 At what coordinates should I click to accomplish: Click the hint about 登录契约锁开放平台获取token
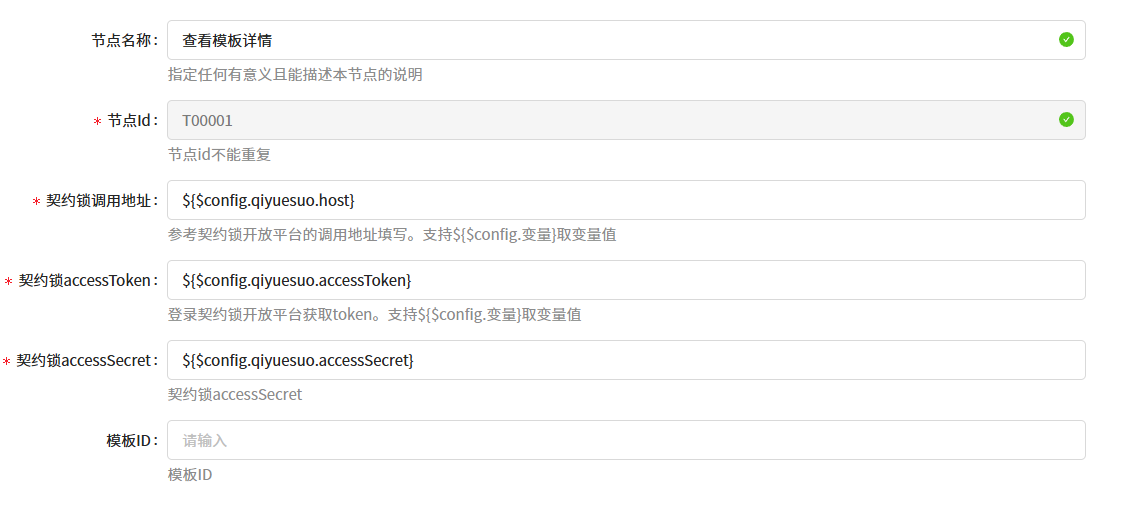tap(374, 315)
